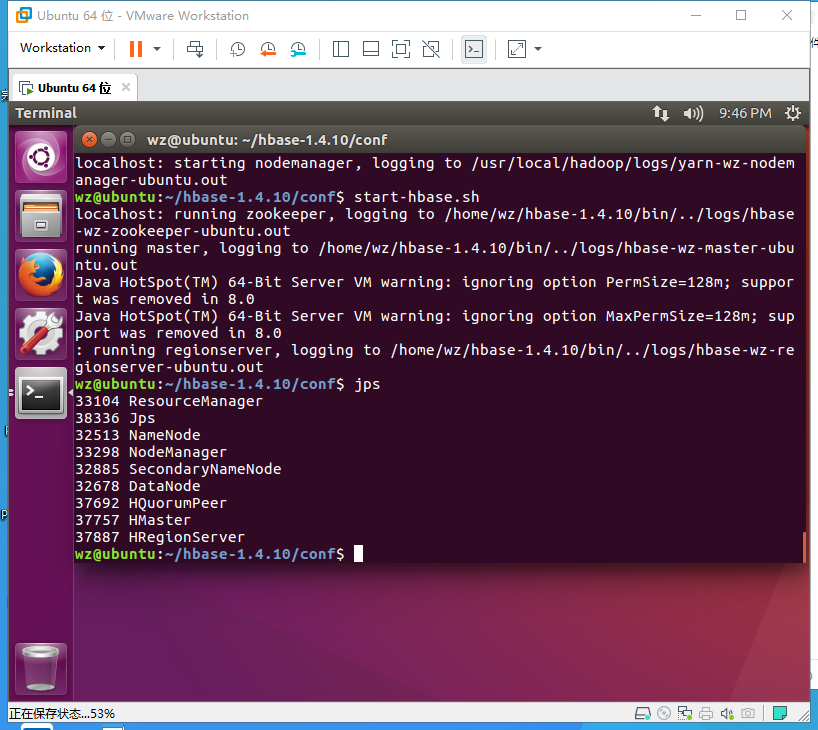818x730 pixels.
Task: Focus the Terminal icon in launcher
Action: pyautogui.click(x=41, y=392)
